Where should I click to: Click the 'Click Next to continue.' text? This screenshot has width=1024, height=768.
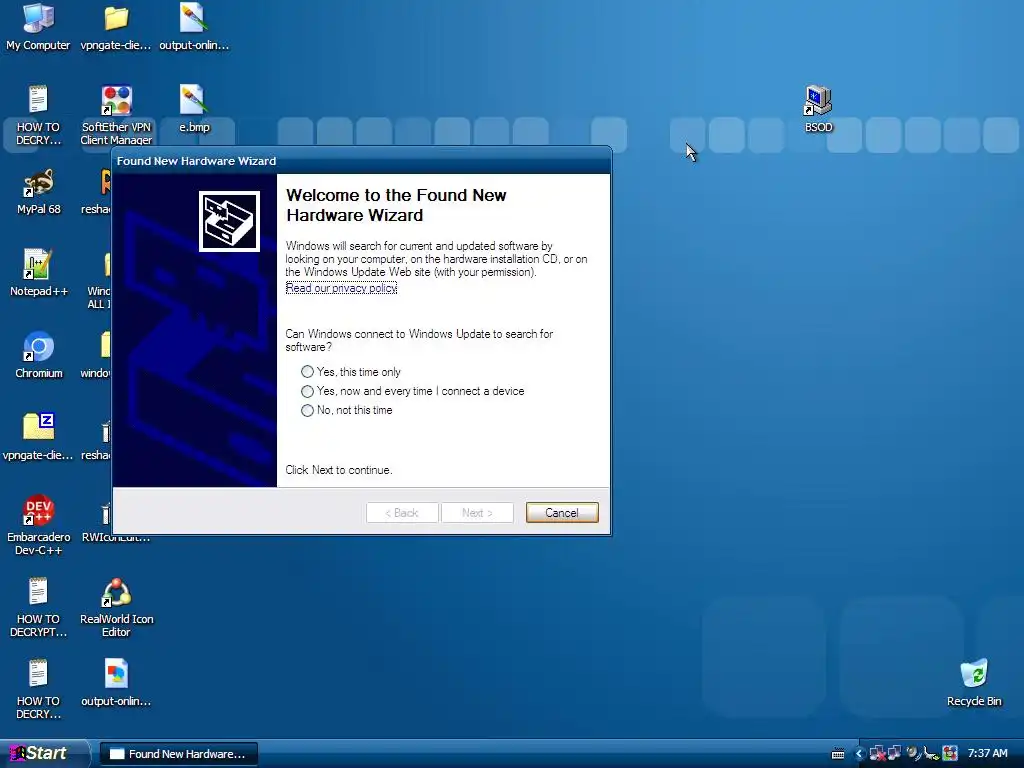pyautogui.click(x=339, y=470)
